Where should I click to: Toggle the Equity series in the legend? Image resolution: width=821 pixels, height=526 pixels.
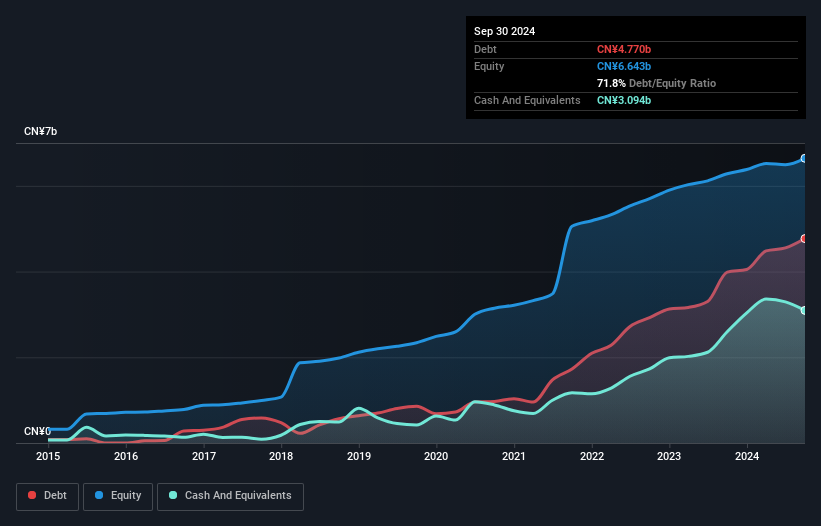click(118, 496)
